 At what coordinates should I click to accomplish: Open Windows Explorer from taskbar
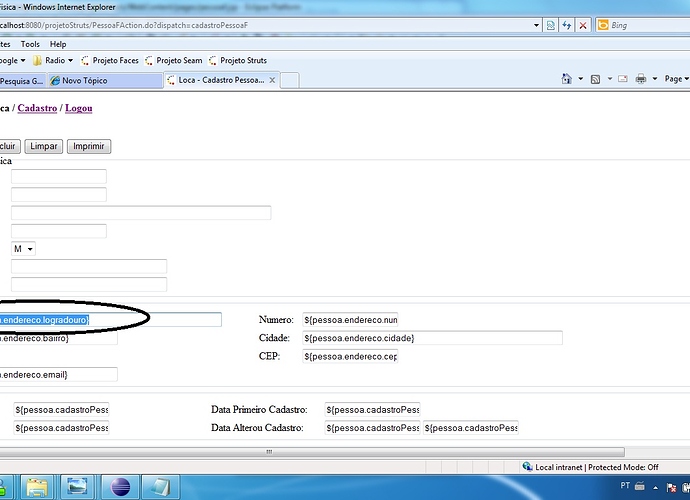[37, 487]
